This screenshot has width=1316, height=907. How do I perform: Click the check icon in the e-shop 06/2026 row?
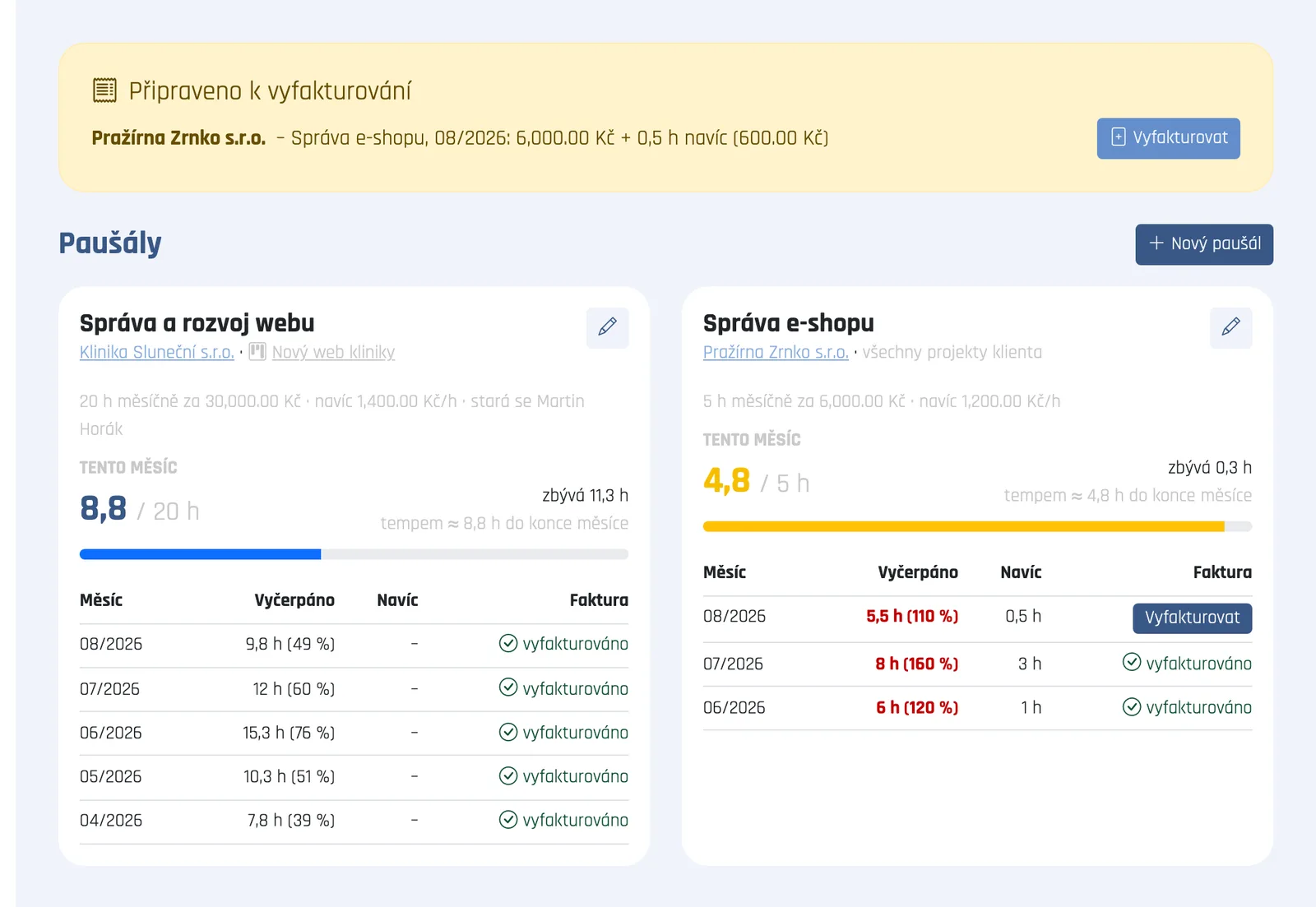click(x=1132, y=706)
